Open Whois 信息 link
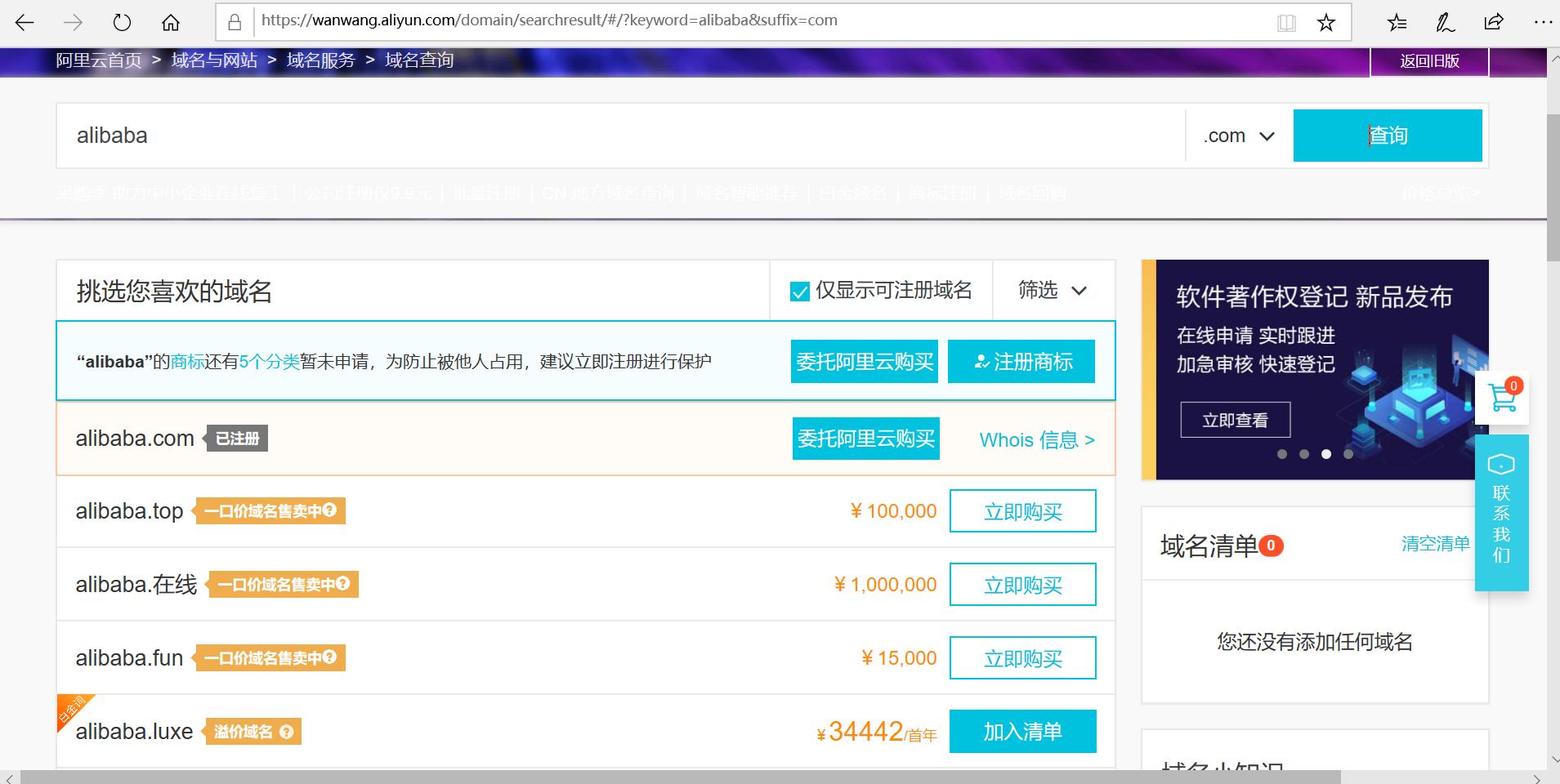Image resolution: width=1560 pixels, height=784 pixels. [x=1037, y=440]
